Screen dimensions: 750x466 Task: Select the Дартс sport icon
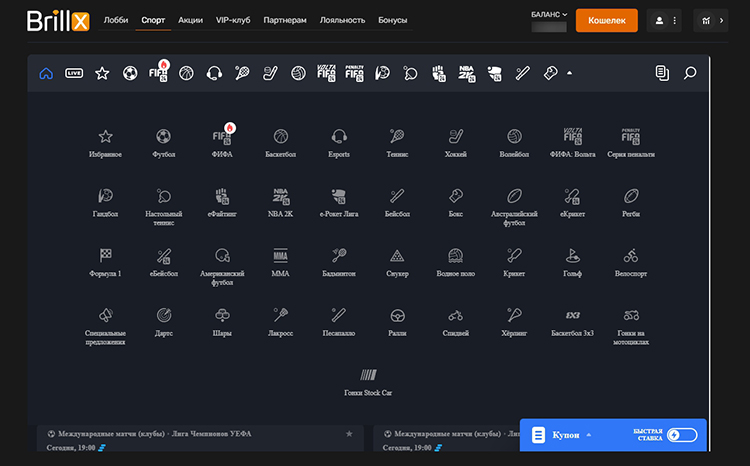pos(164,319)
